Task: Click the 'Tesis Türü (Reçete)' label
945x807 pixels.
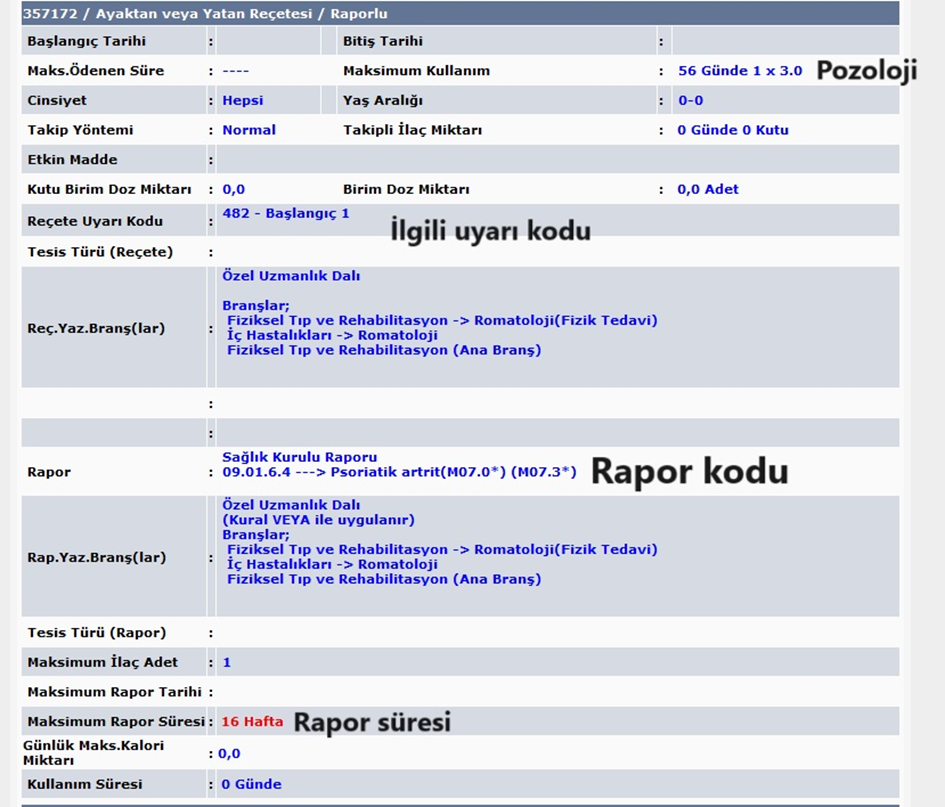Action: pyautogui.click(x=100, y=252)
